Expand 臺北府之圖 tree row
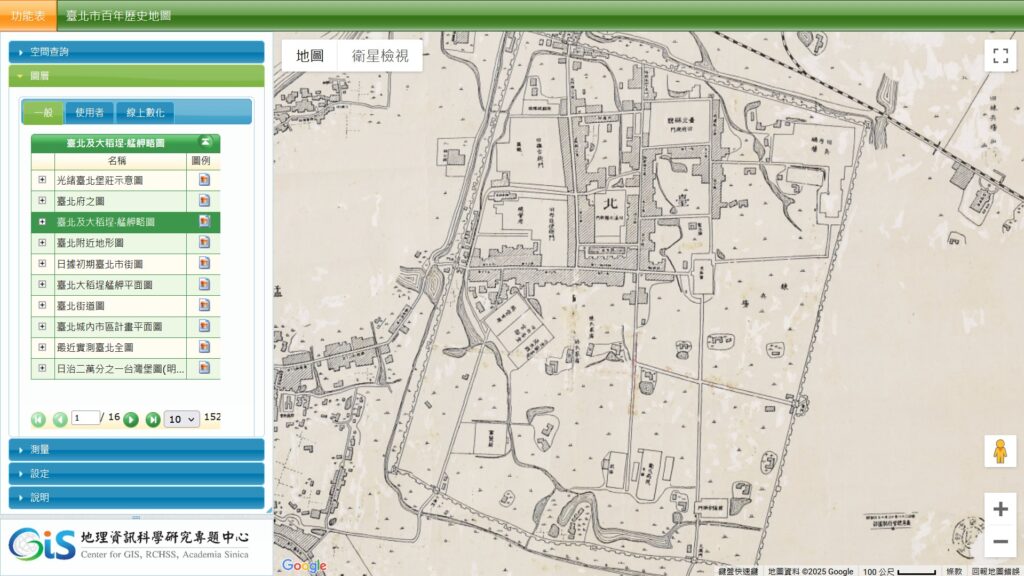This screenshot has height=576, width=1024. (x=42, y=200)
